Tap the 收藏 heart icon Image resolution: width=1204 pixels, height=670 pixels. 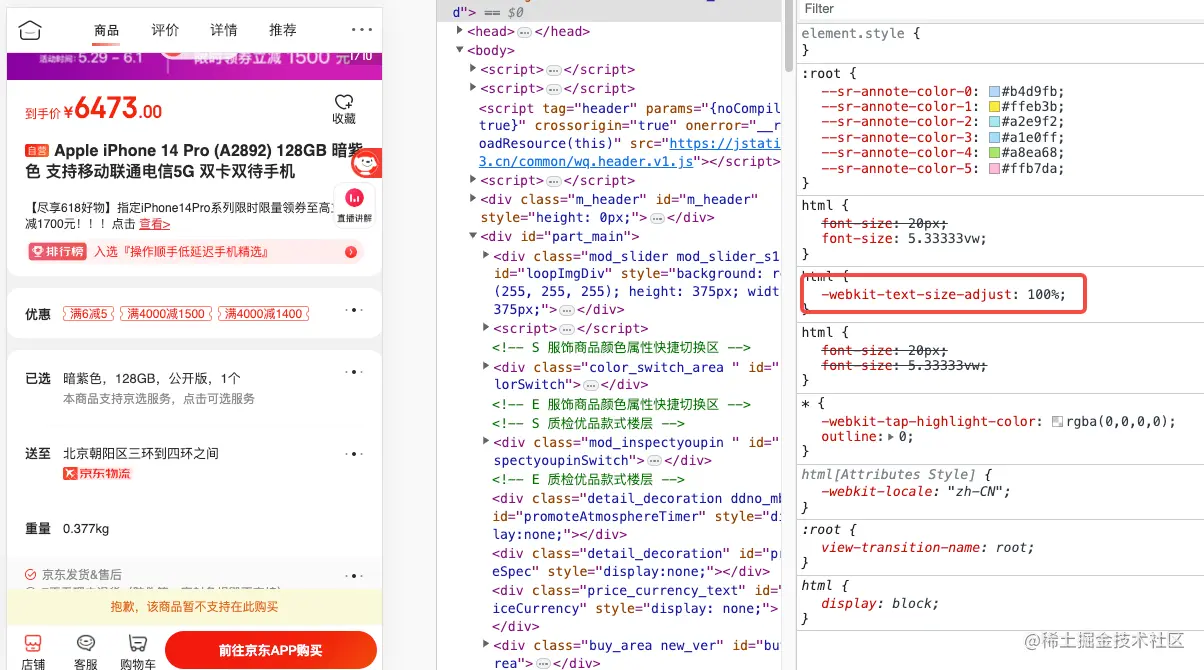[344, 102]
